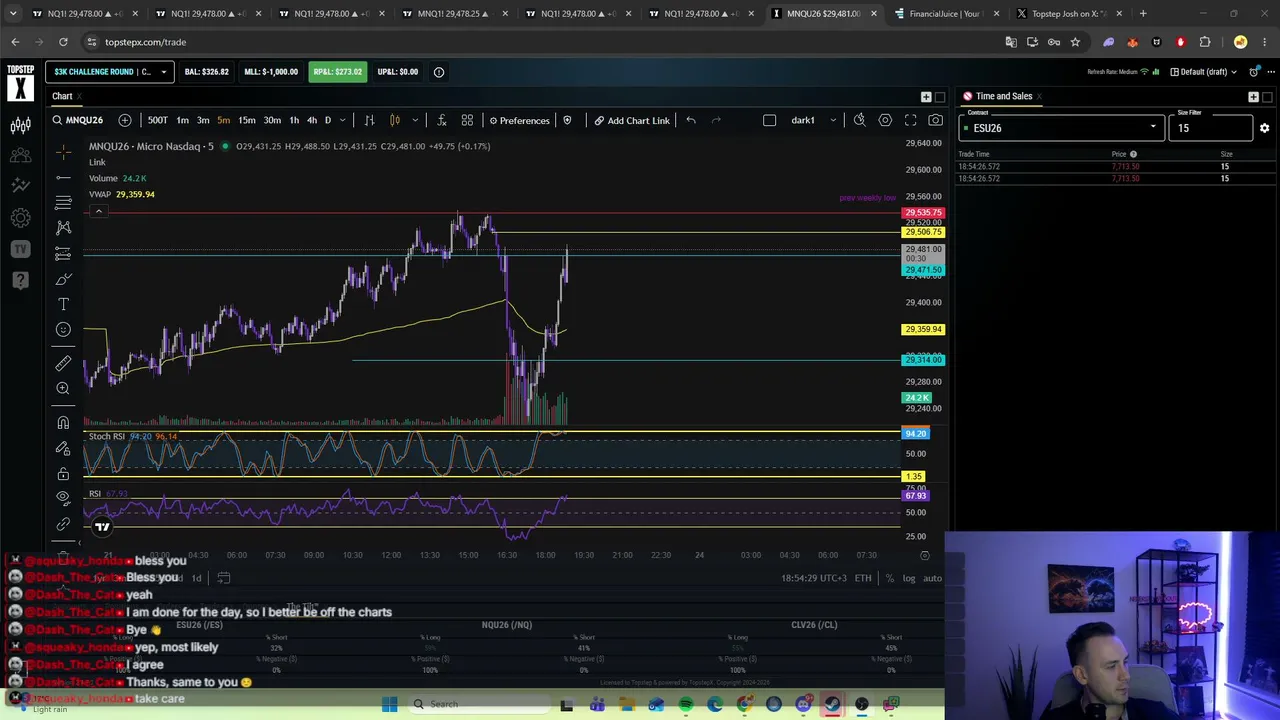Toggle chart fullscreen mode
The width and height of the screenshot is (1280, 720).
pos(910,120)
